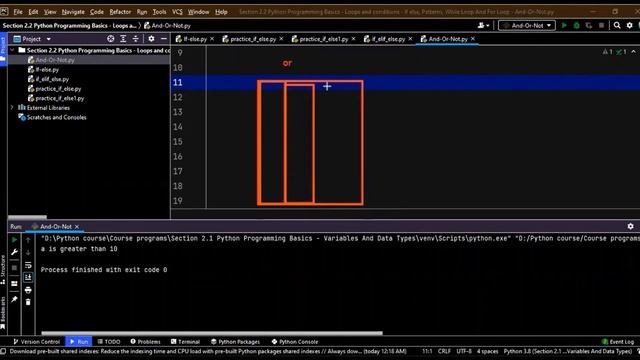
Task: Run with coverage icon in toolbar
Action: (589, 25)
